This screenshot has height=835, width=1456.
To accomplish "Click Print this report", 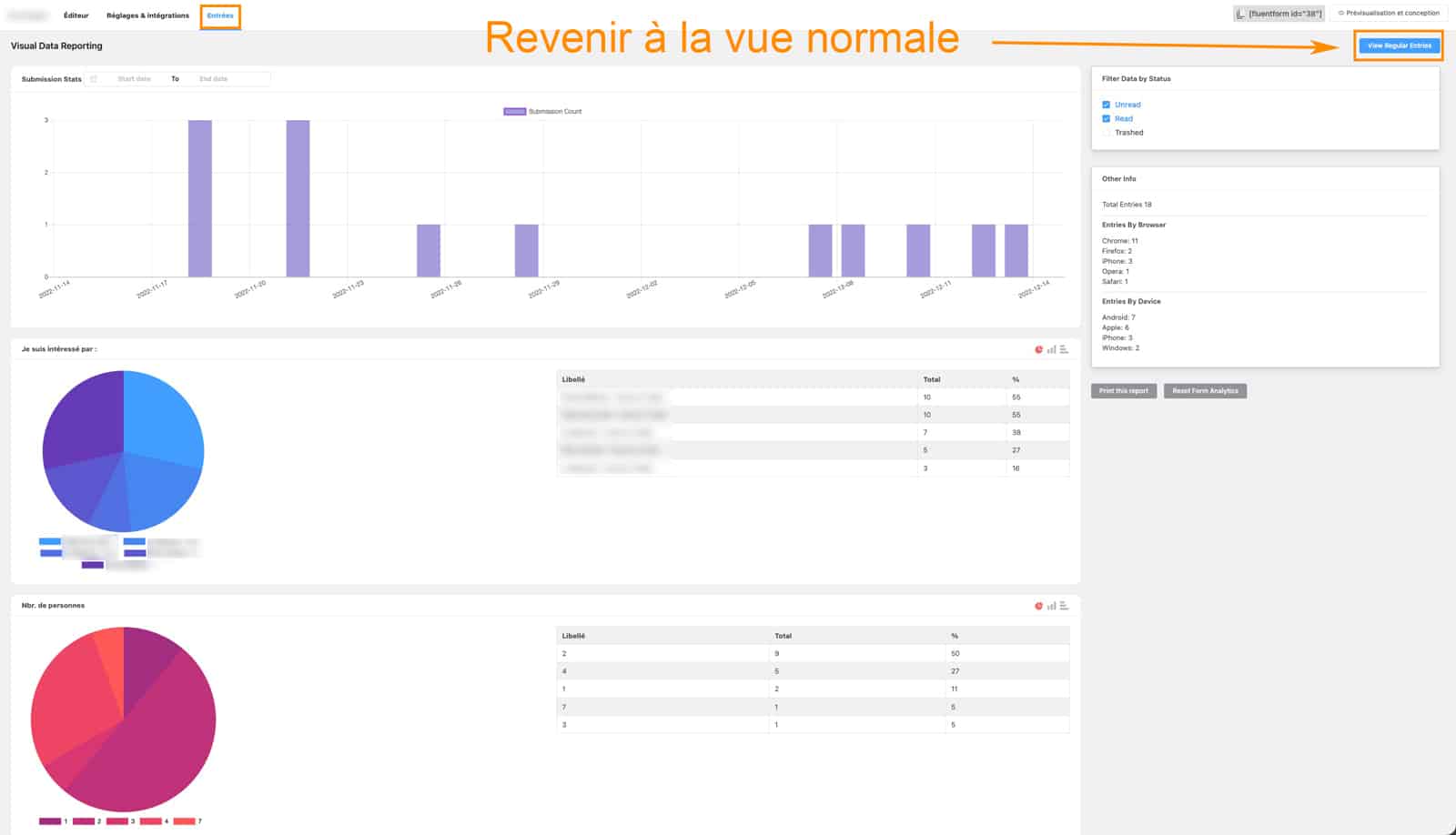I will click(1123, 391).
